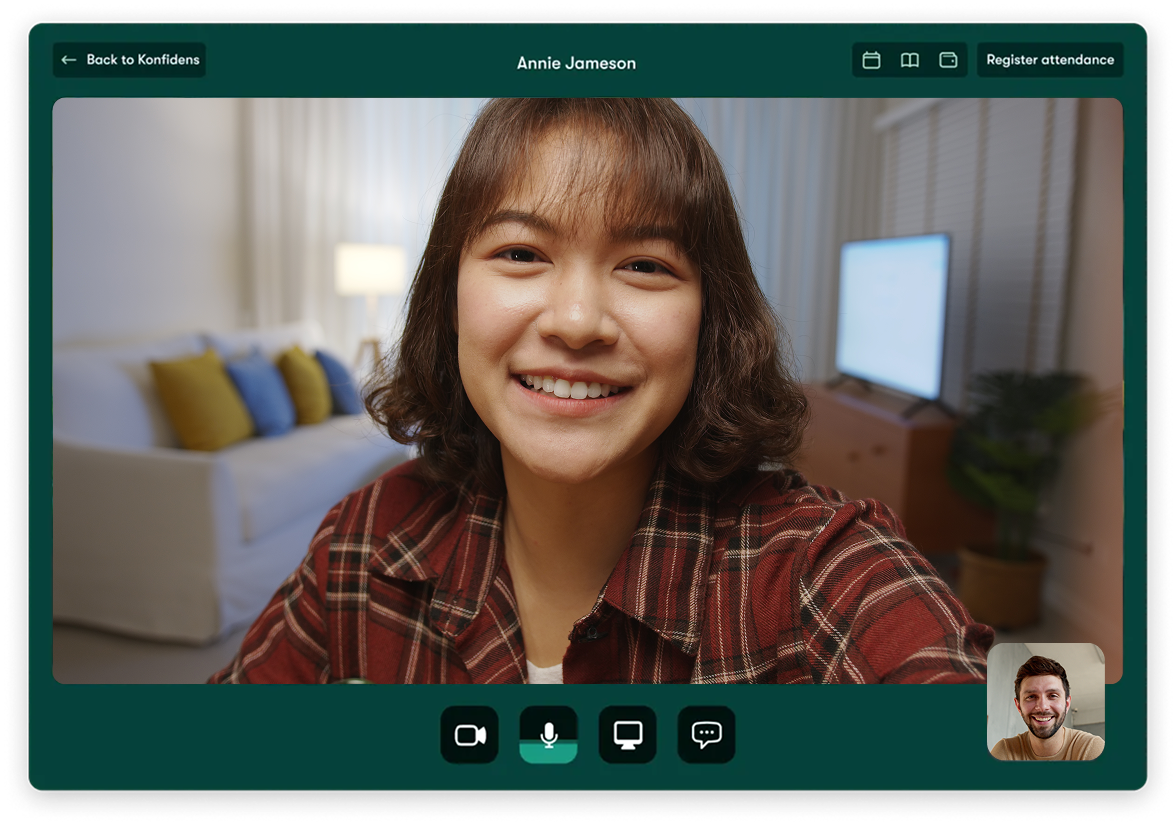
Task: Click the Annie Jameson name title
Action: pos(576,63)
